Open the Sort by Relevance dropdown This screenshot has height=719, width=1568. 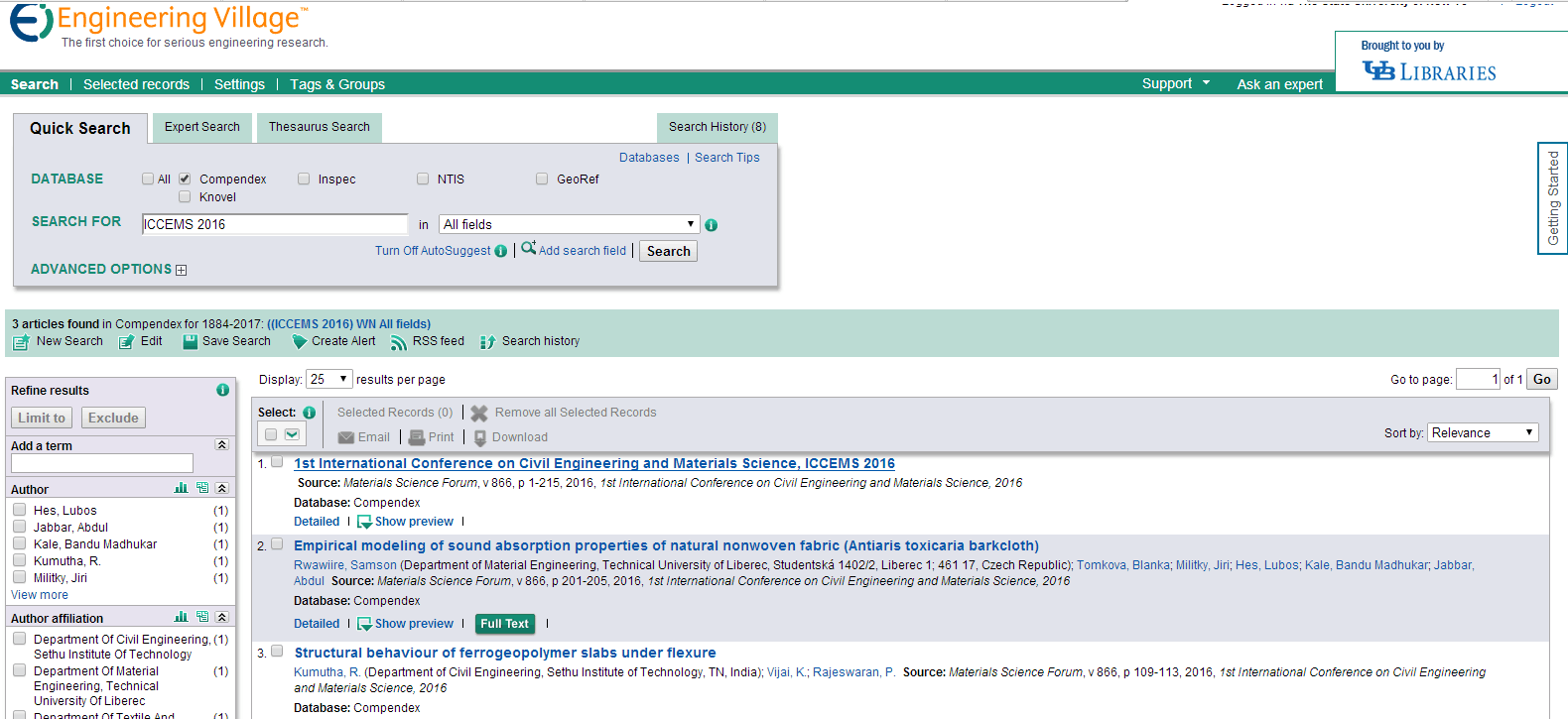click(x=1484, y=432)
